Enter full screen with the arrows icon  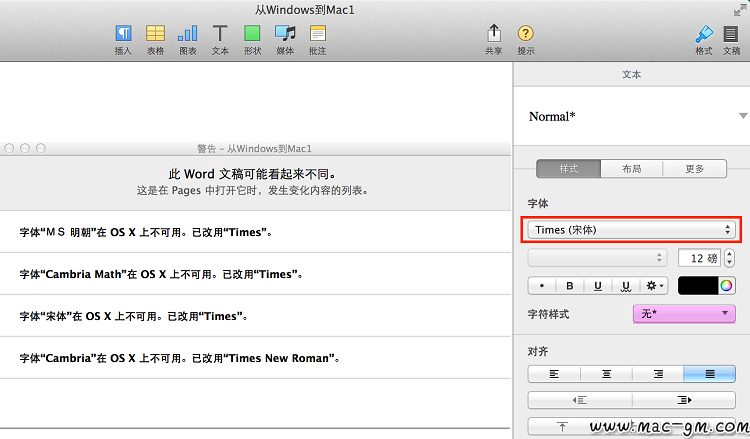(x=740, y=10)
